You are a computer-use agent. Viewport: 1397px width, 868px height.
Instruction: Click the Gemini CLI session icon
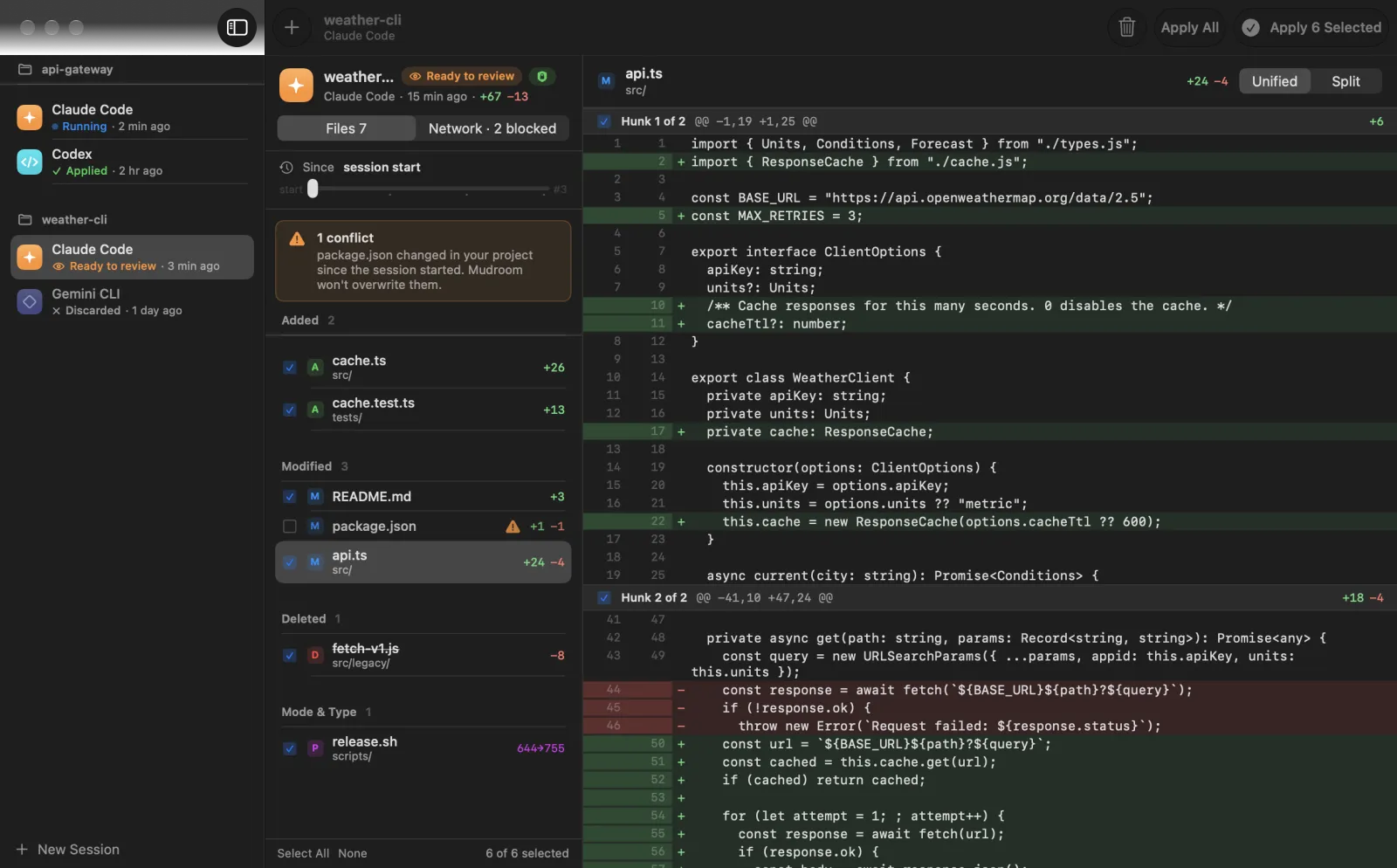click(x=30, y=301)
